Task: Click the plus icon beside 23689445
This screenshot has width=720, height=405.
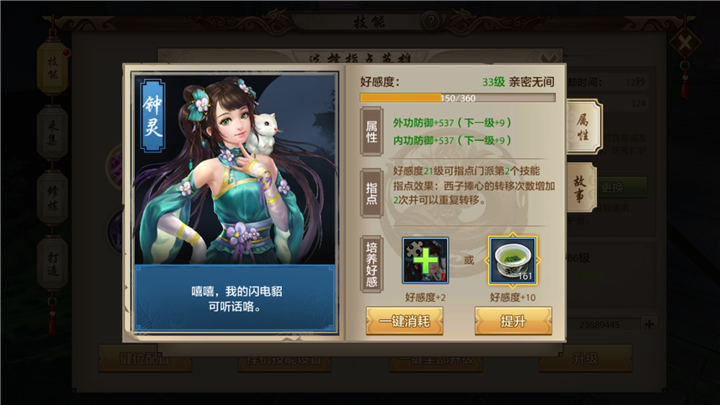Action: point(649,324)
